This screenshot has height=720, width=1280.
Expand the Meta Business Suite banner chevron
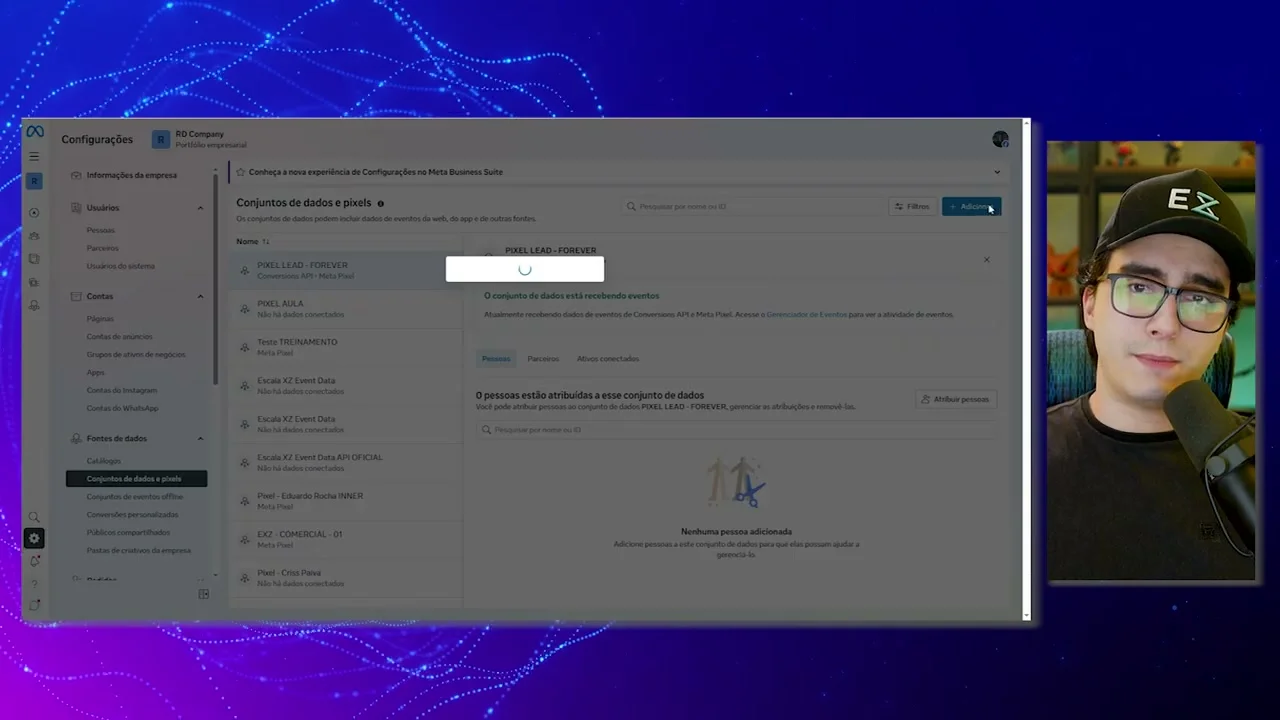click(x=997, y=172)
